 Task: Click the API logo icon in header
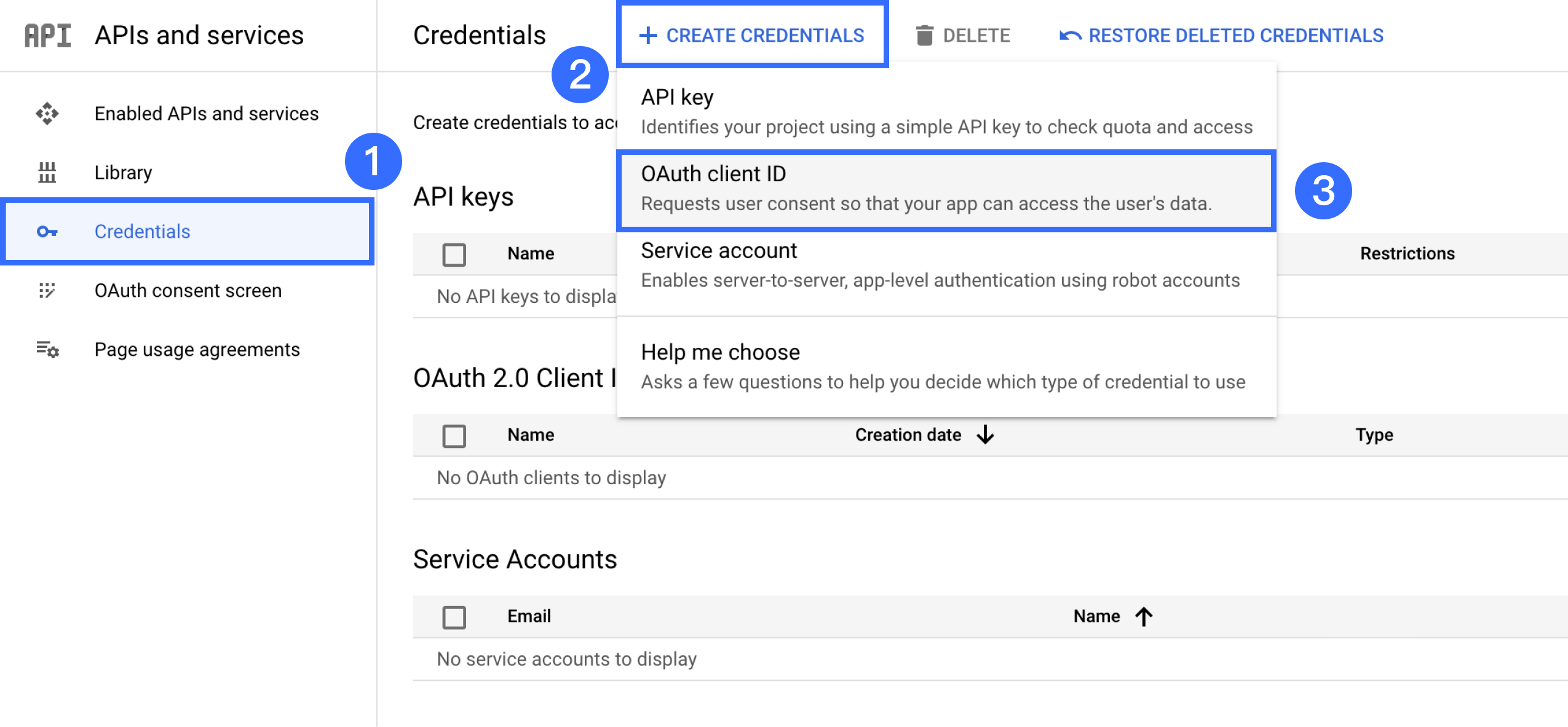47,36
